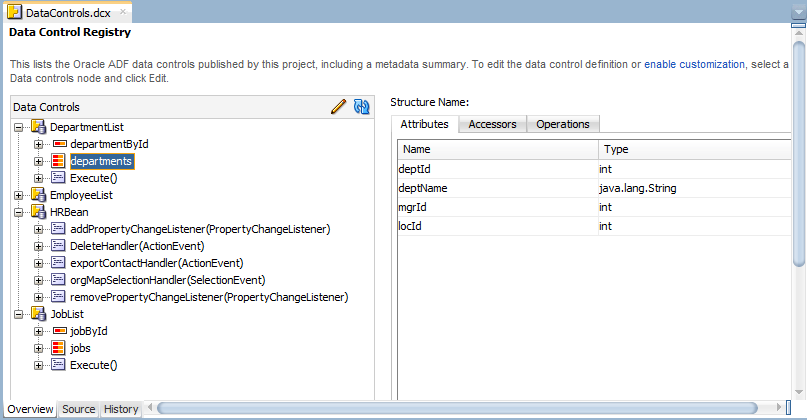Select the departments tree item
This screenshot has width=807, height=420.
point(101,161)
